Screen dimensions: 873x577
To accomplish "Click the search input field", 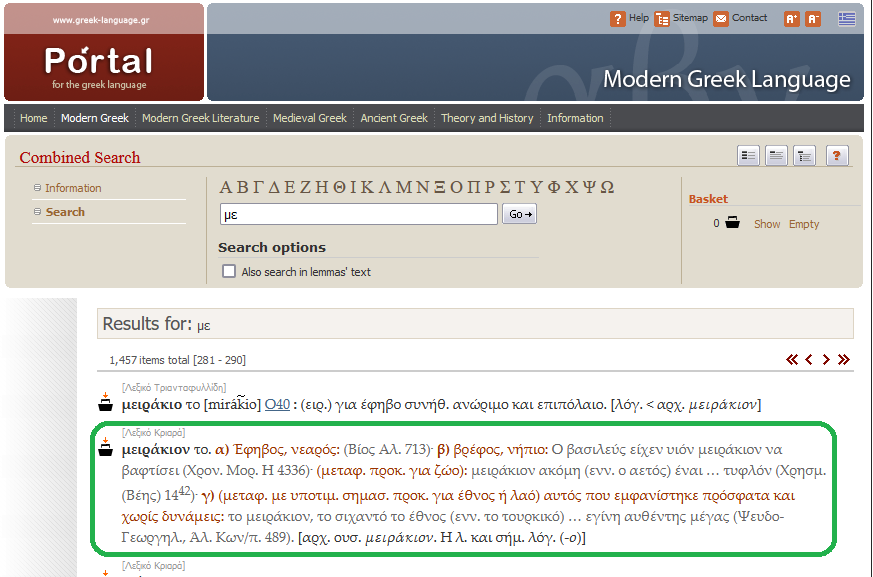I will click(359, 214).
